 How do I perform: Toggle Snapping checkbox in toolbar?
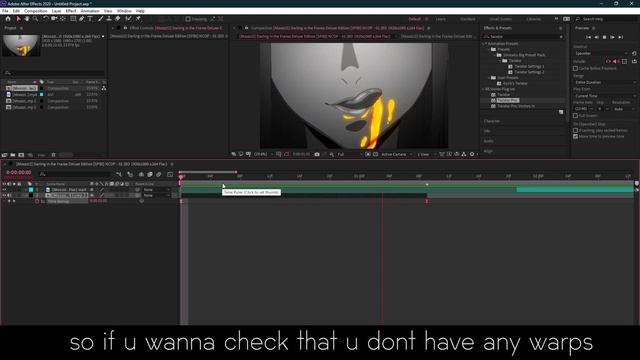[x=188, y=19]
